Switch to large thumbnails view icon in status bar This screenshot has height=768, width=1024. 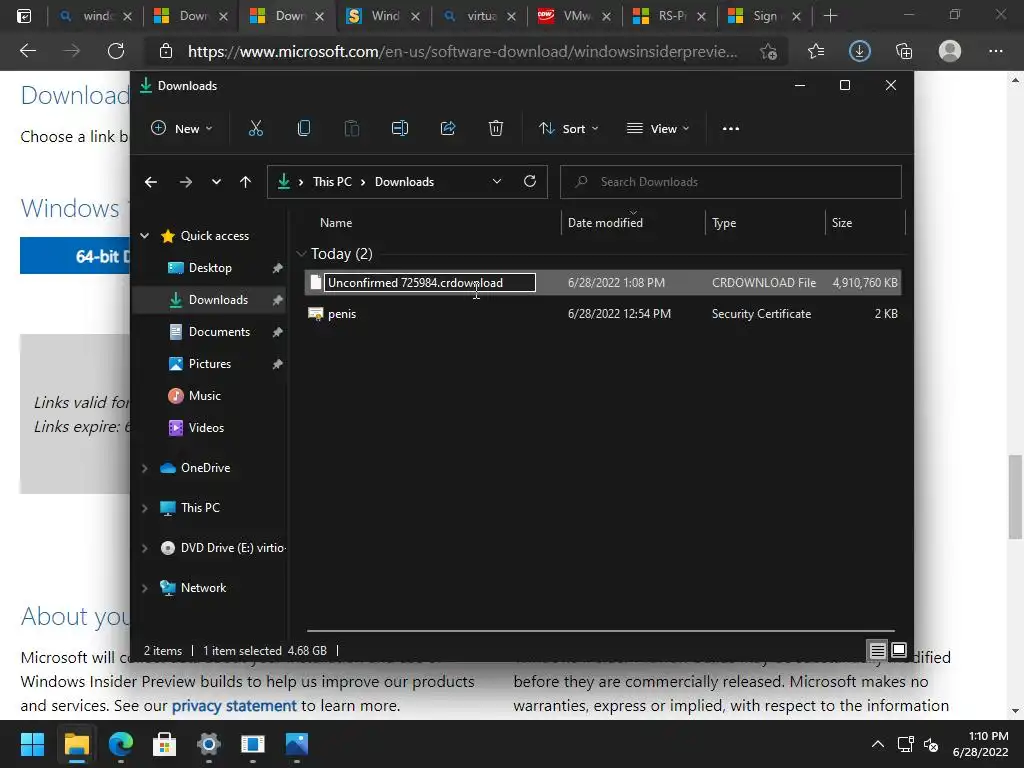pos(899,650)
